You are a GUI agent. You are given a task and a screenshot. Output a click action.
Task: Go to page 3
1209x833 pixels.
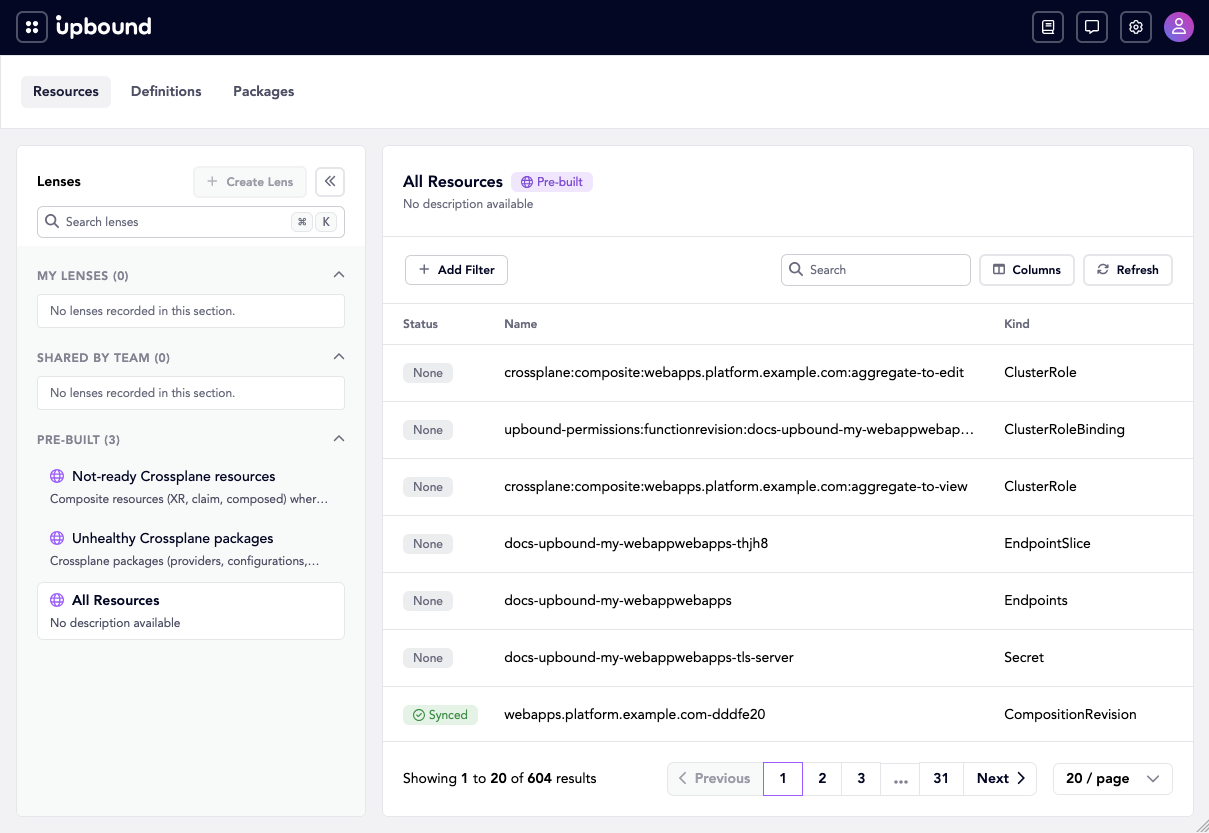point(861,779)
